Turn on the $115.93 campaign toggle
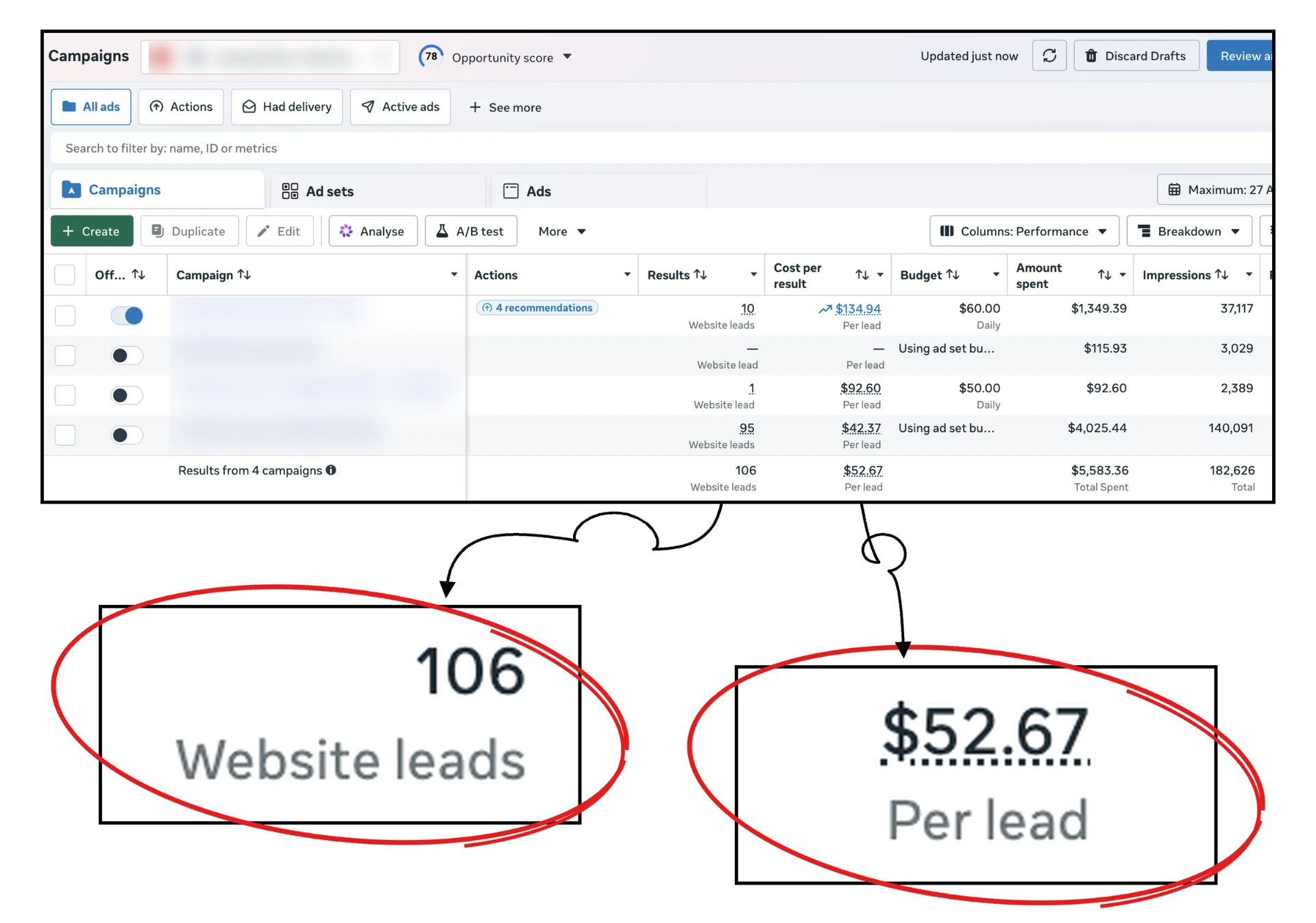The height and width of the screenshot is (923, 1316). click(x=127, y=355)
